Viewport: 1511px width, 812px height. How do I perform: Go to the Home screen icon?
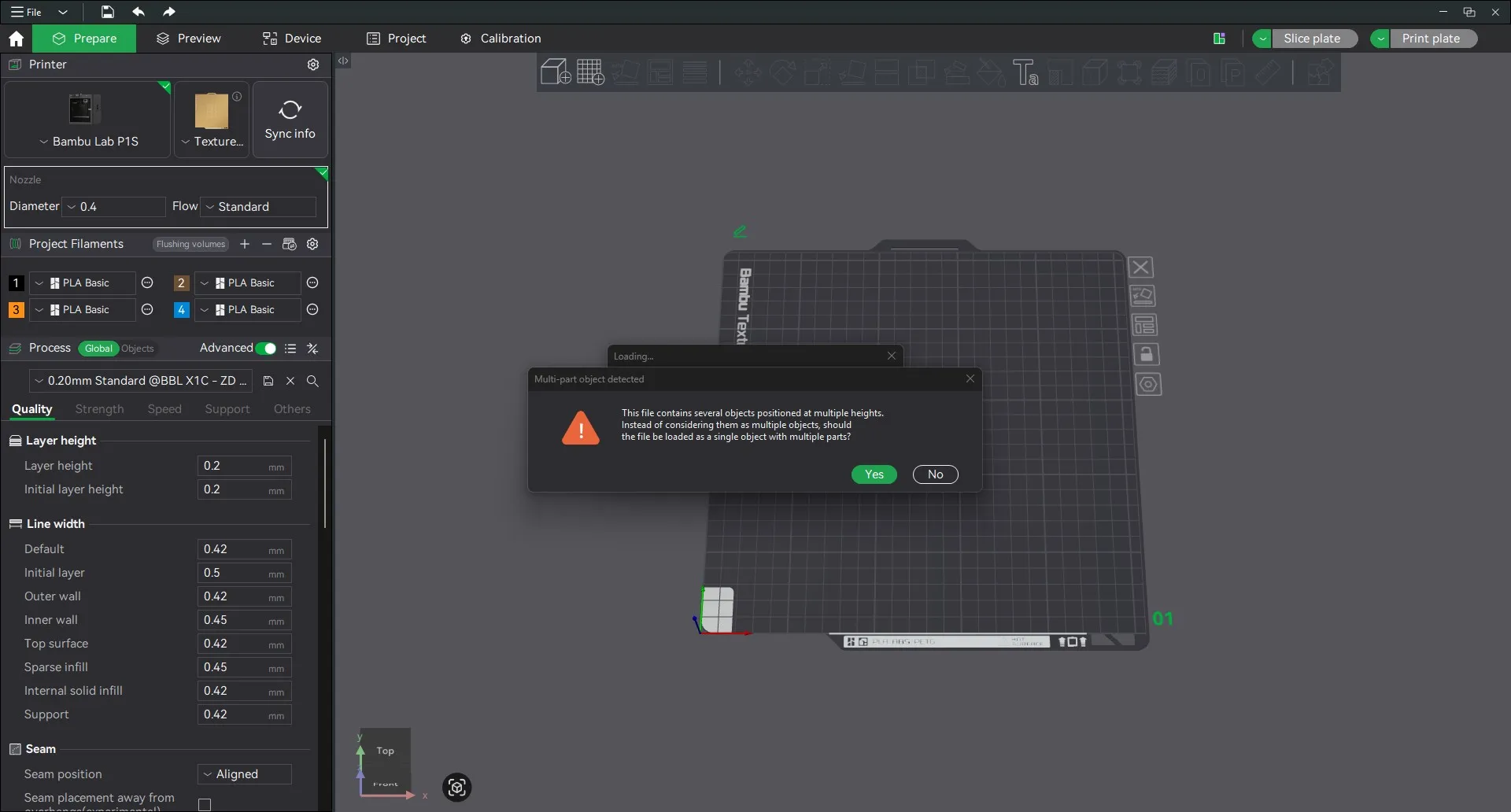click(x=16, y=39)
